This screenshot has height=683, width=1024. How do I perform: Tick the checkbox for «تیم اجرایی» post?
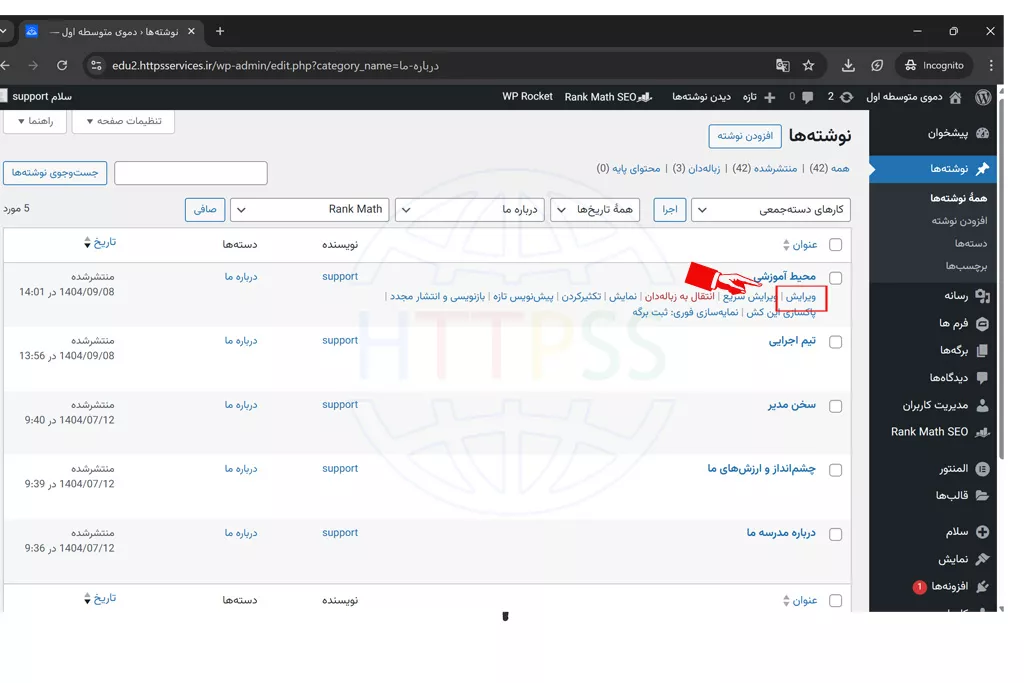(x=835, y=342)
